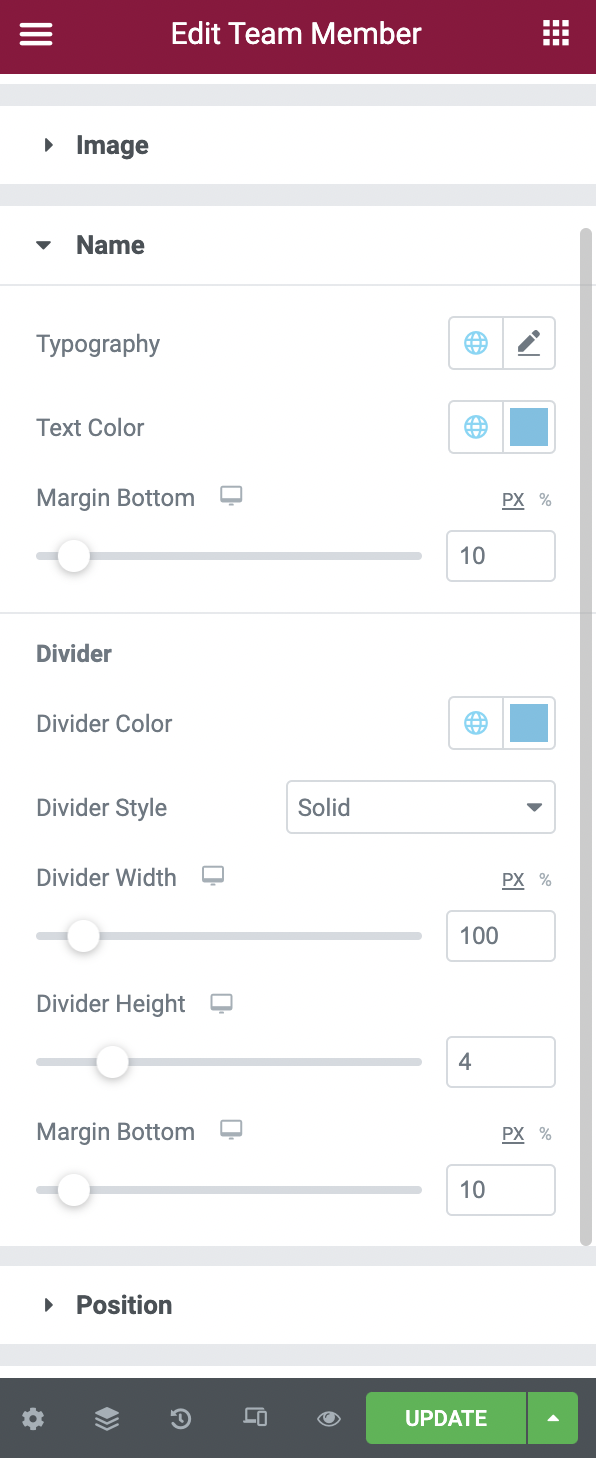Screen dimensions: 596x1458
Task: Open the Elementor hamburger menu
Action: pyautogui.click(x=36, y=33)
